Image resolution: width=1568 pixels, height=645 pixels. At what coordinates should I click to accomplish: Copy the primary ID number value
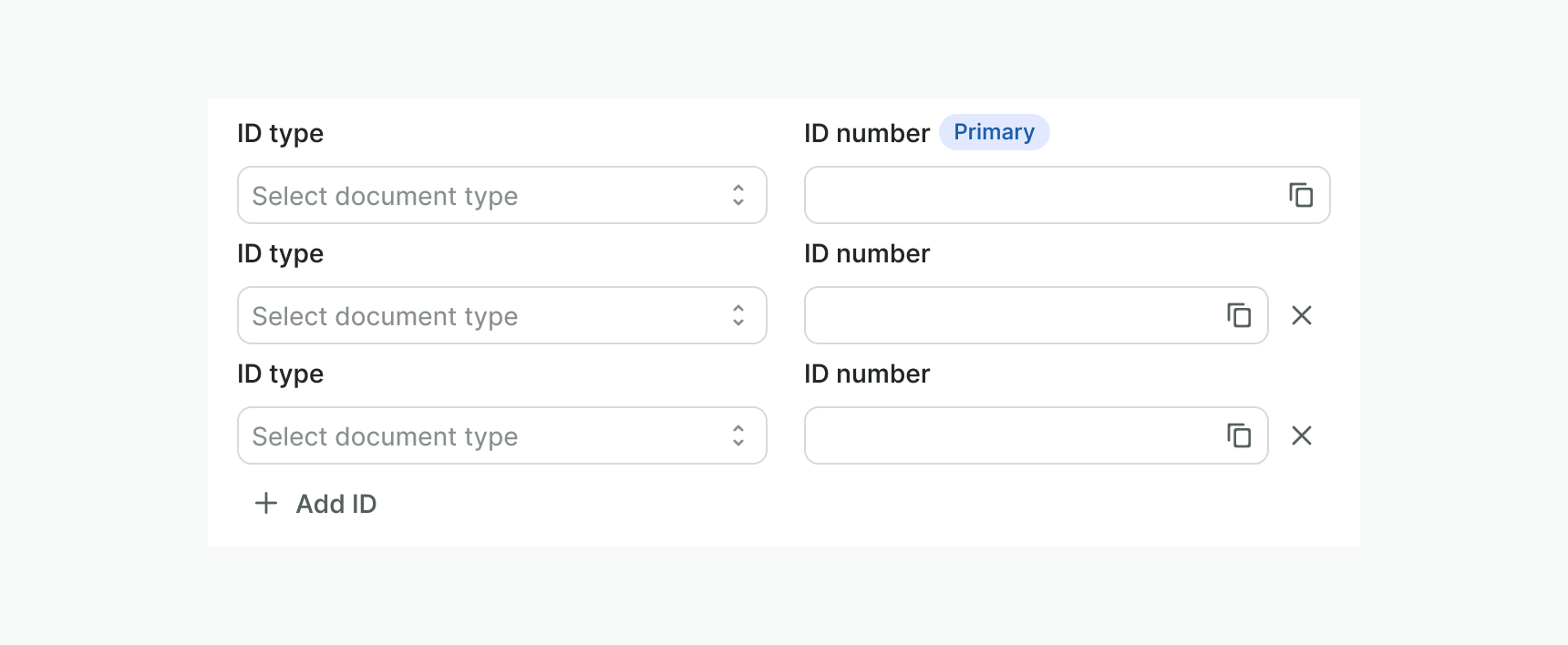click(x=1301, y=195)
